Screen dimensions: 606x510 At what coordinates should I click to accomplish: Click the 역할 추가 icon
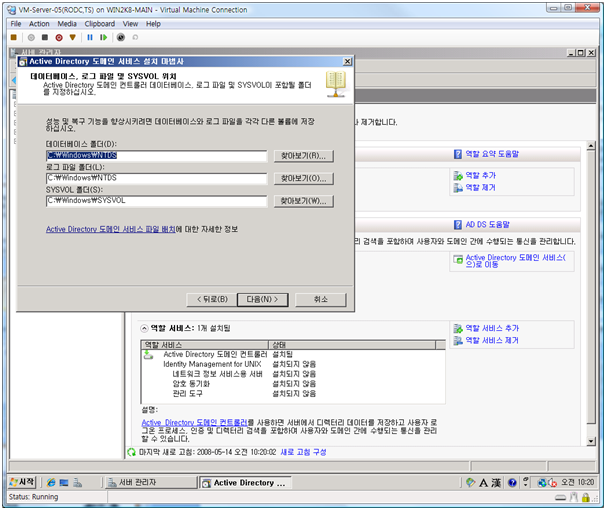(x=458, y=176)
